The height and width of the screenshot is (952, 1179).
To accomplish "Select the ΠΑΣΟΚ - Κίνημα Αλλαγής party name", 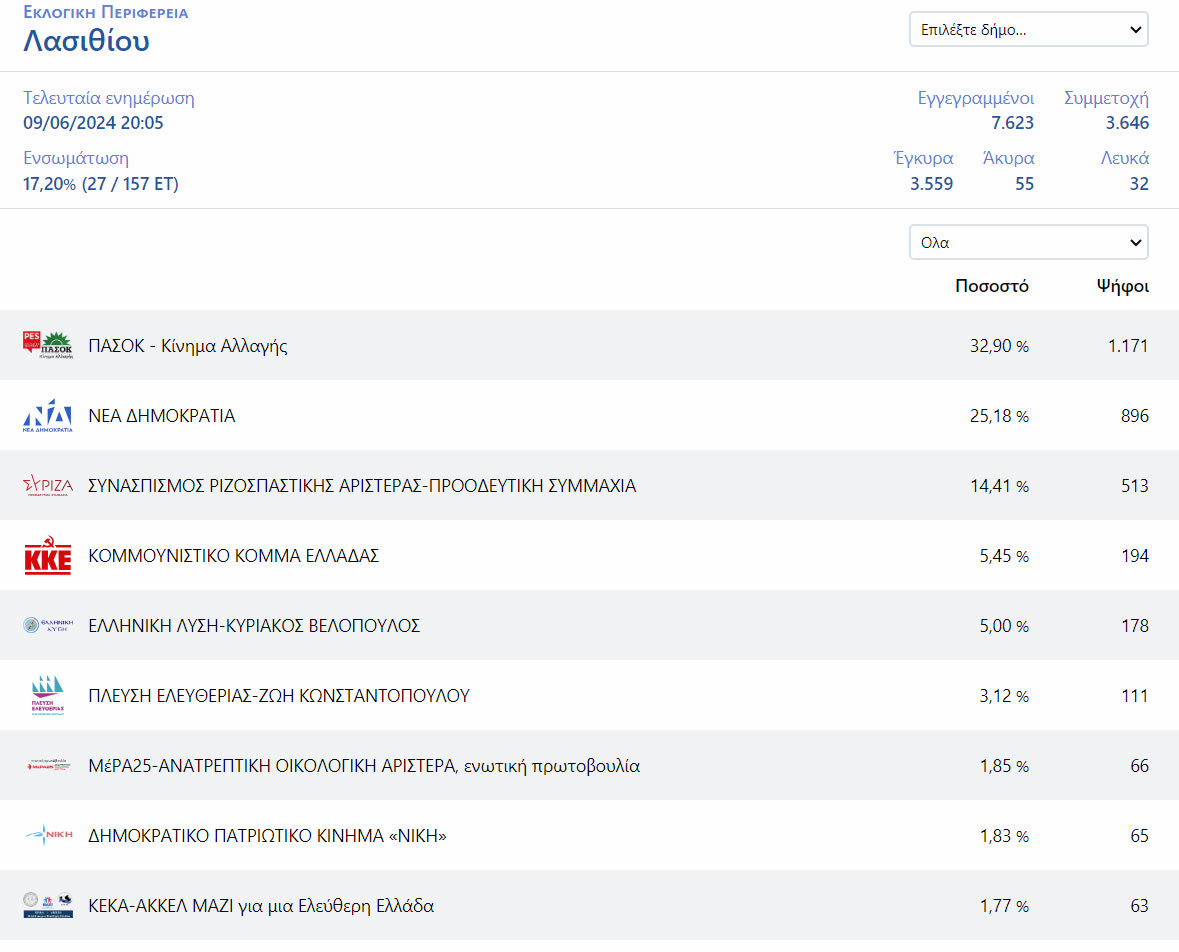I will (x=188, y=346).
